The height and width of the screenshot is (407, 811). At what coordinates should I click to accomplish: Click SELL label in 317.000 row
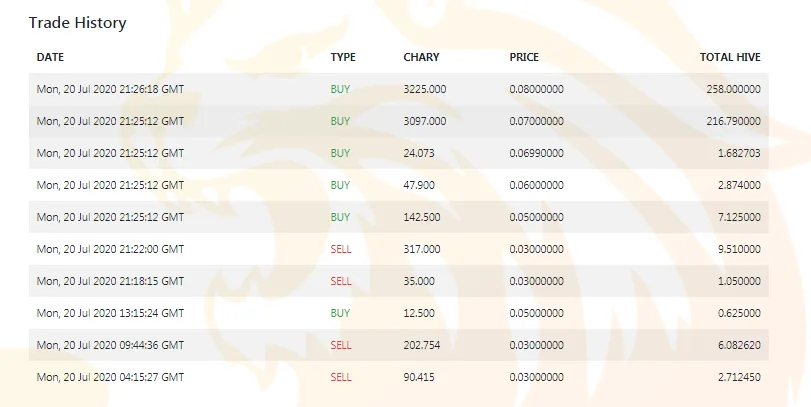pyautogui.click(x=341, y=249)
